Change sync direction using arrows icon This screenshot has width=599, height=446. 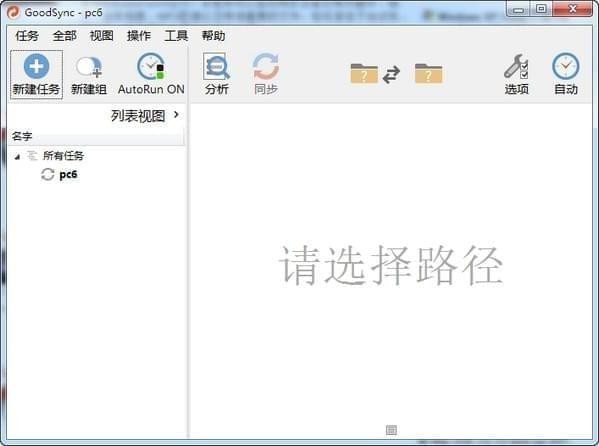tap(391, 74)
